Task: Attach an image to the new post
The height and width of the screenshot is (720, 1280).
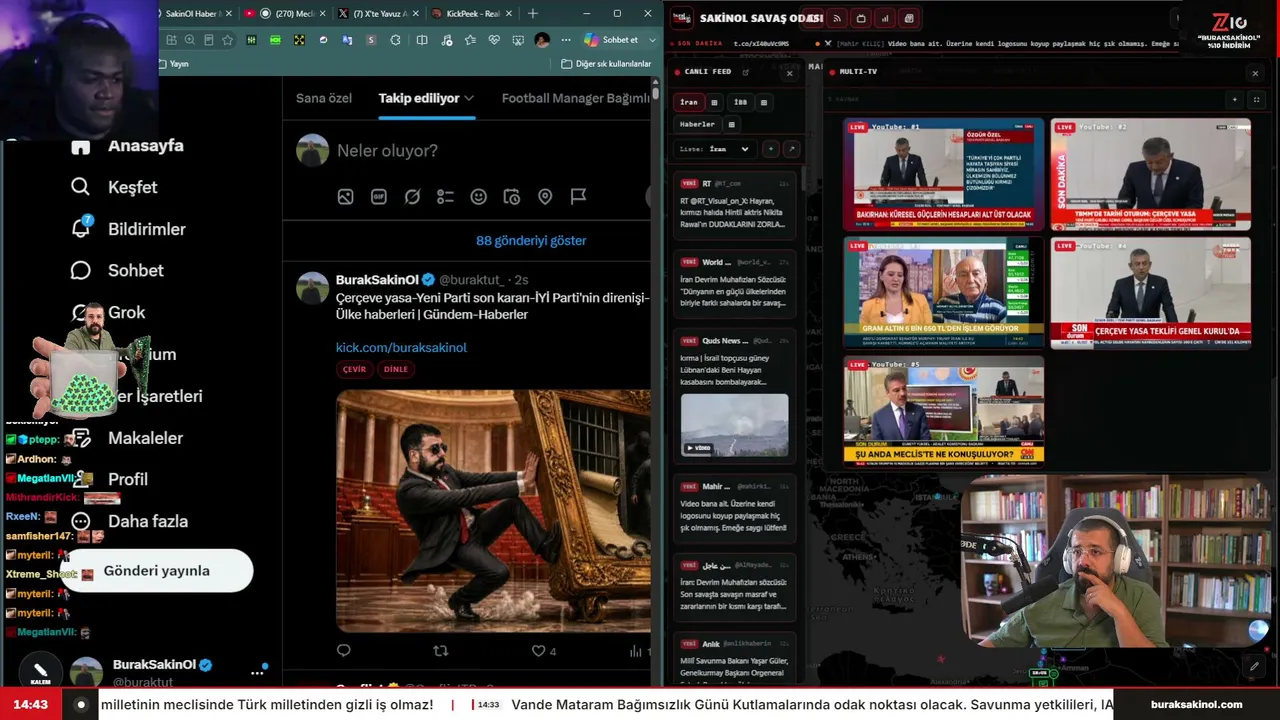Action: pyautogui.click(x=345, y=197)
